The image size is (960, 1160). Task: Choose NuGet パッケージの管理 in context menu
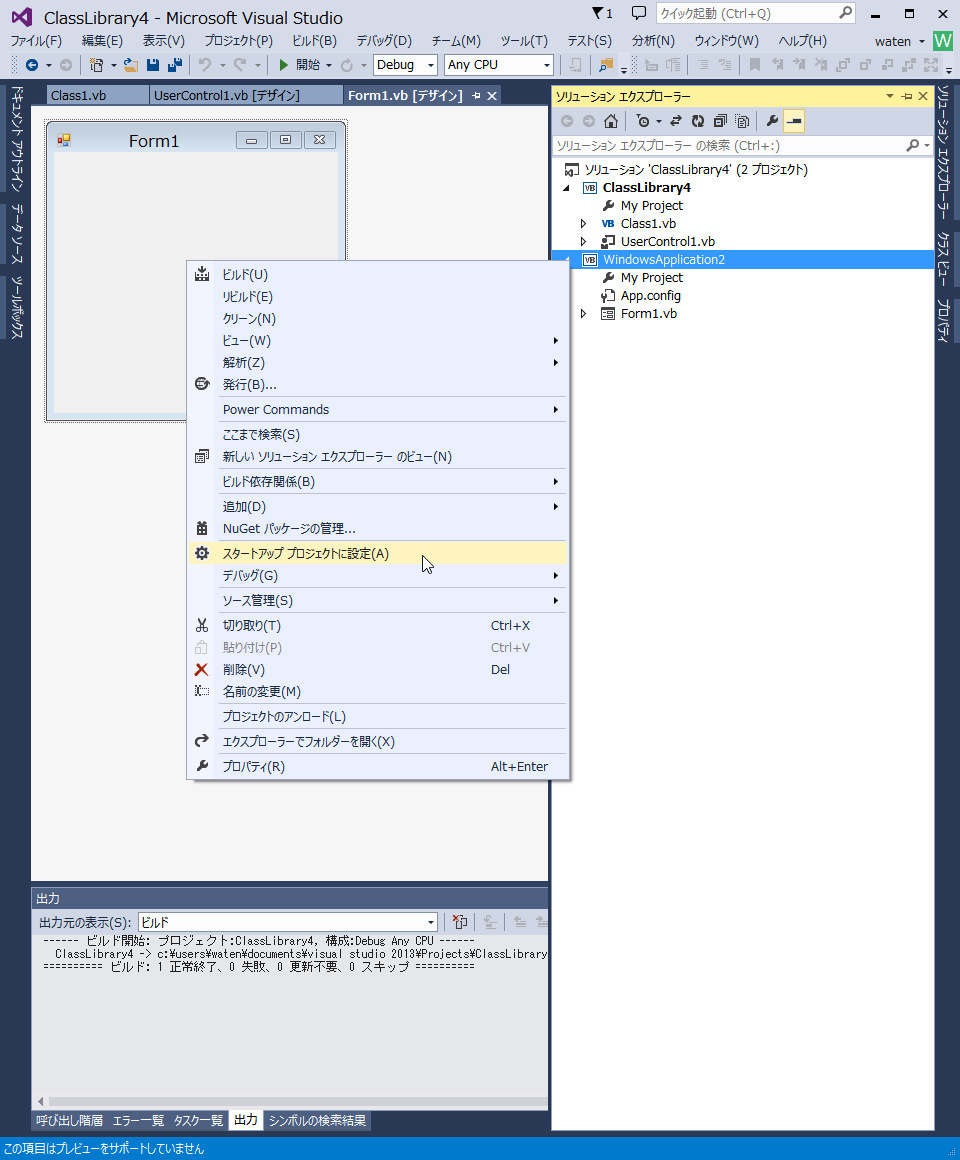coord(378,529)
